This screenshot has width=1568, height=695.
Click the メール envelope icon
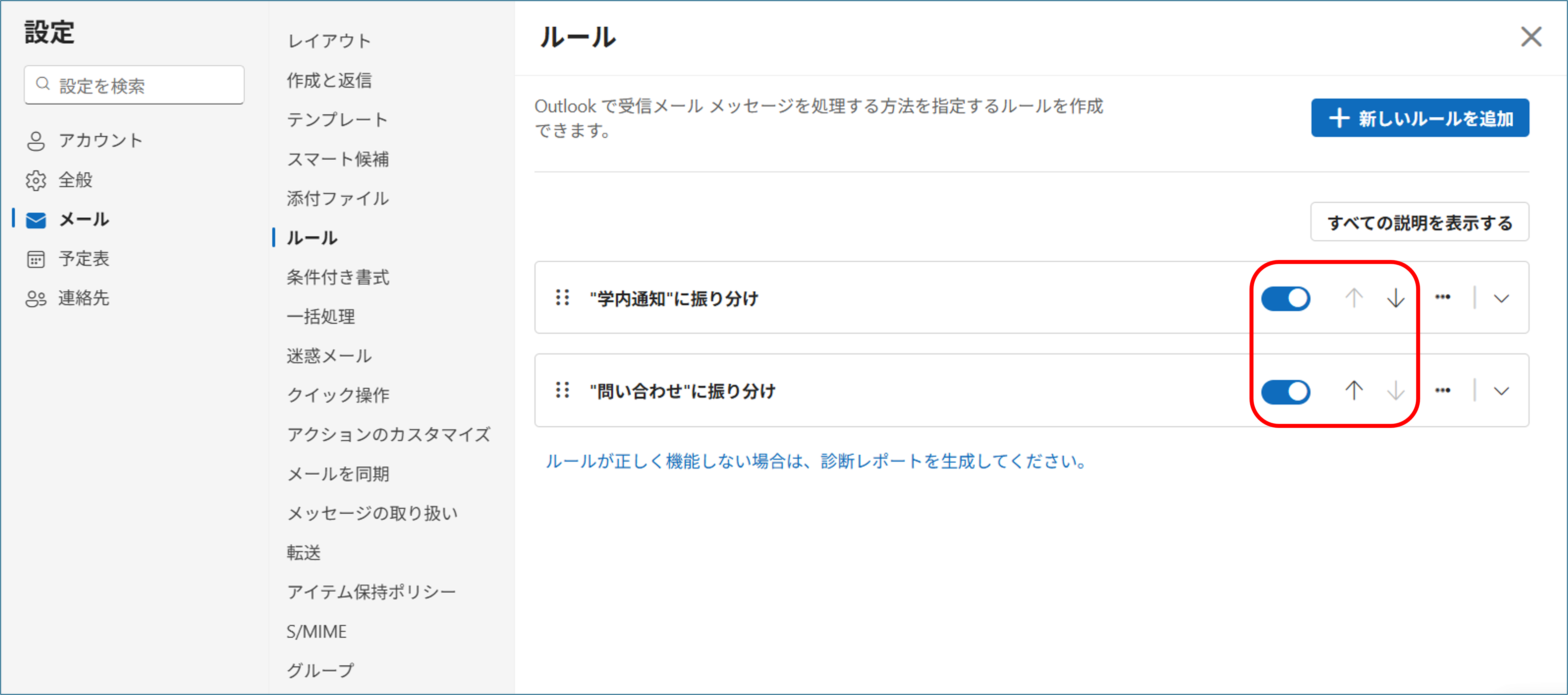coord(36,220)
